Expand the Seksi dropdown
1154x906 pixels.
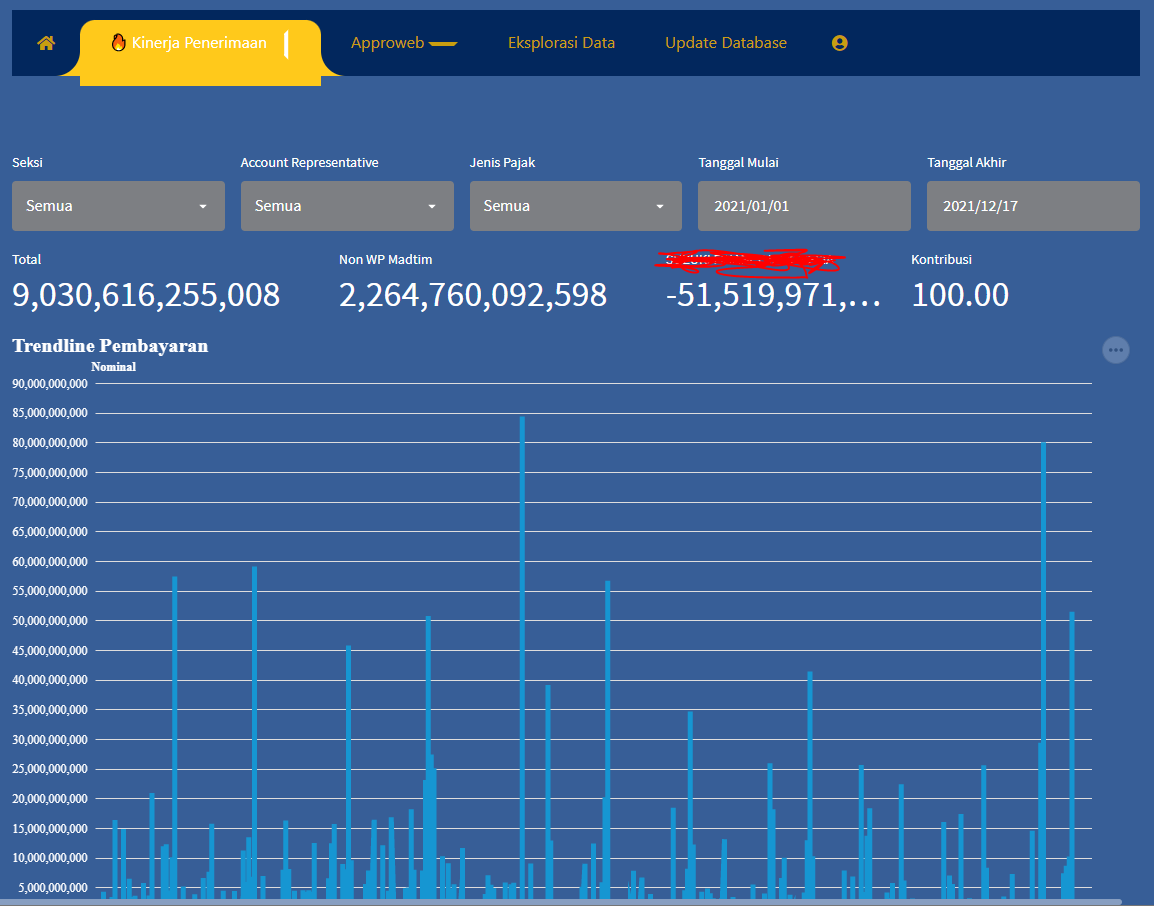[118, 206]
